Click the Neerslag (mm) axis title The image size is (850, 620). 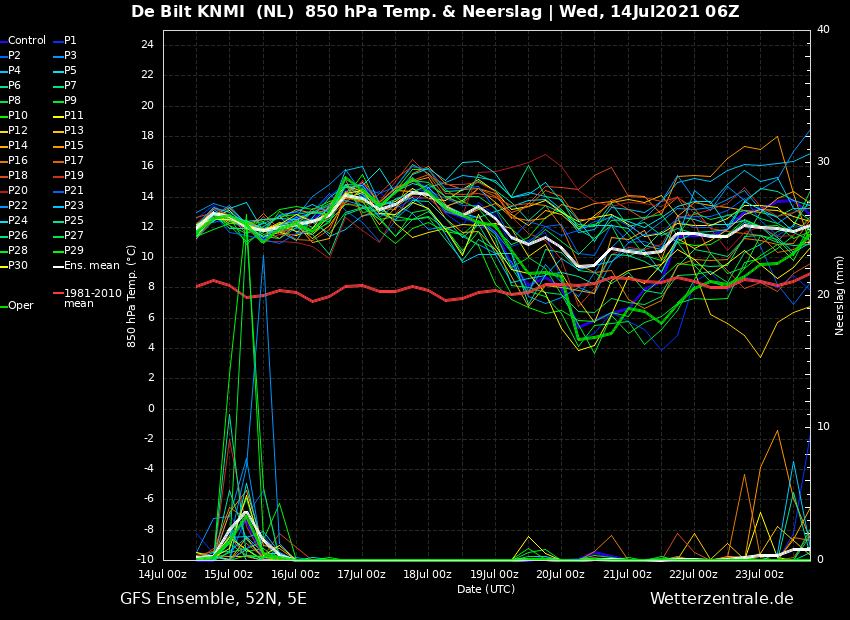(x=839, y=295)
